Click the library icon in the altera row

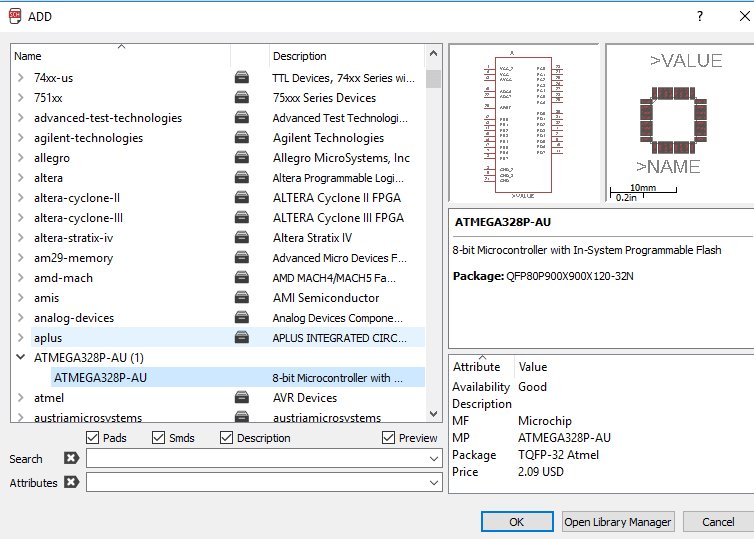[241, 178]
